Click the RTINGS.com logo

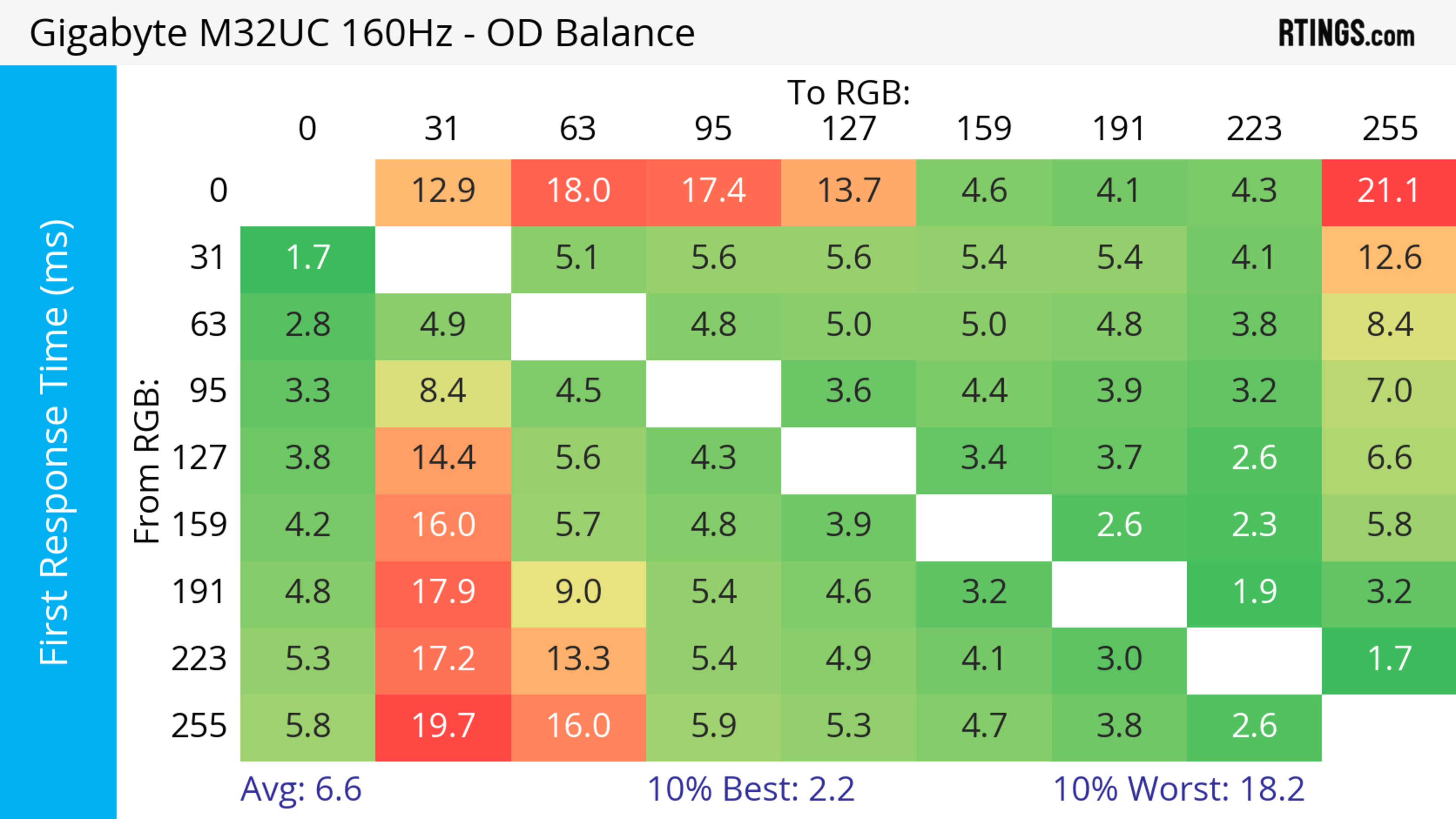pos(1346,33)
